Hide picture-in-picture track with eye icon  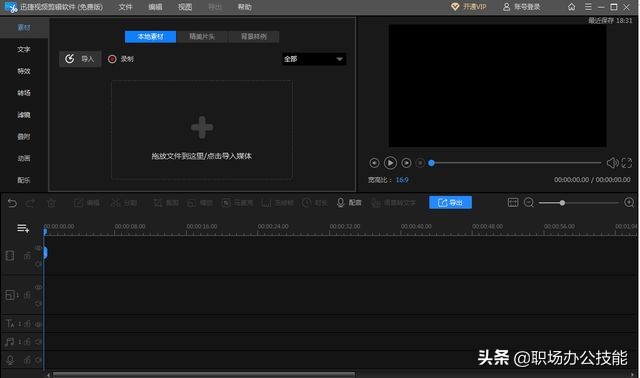38,287
